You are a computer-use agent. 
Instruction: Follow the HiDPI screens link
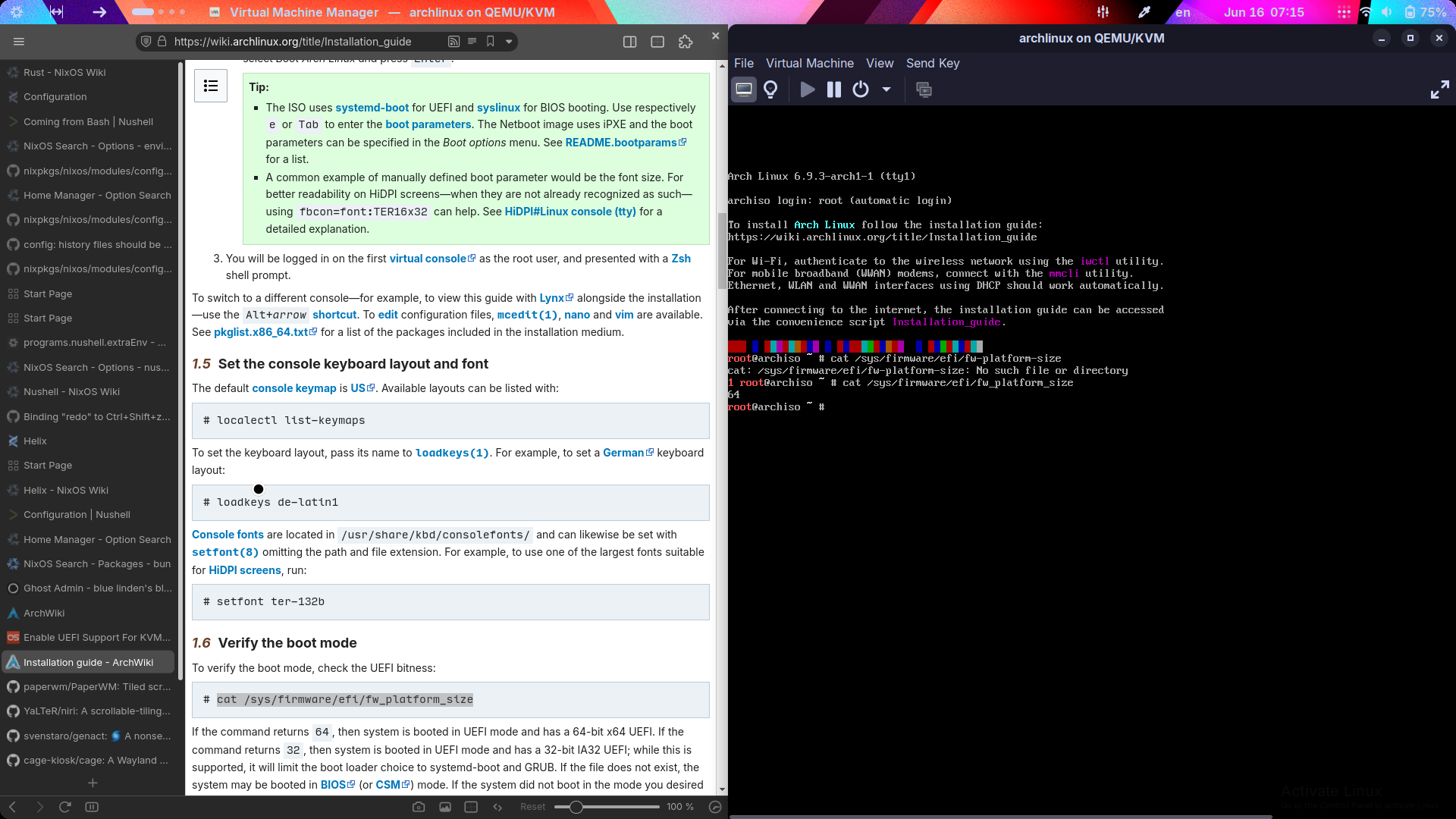(244, 570)
